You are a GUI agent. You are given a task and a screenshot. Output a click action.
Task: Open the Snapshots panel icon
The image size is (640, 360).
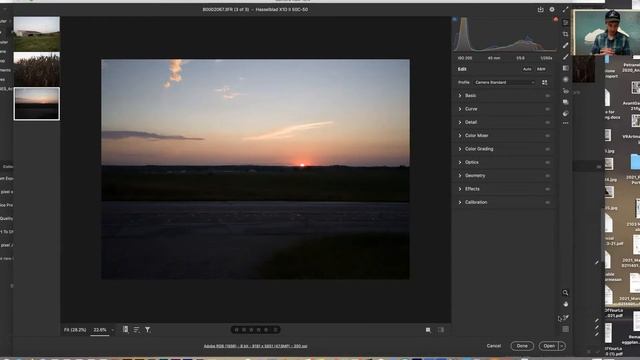point(565,102)
